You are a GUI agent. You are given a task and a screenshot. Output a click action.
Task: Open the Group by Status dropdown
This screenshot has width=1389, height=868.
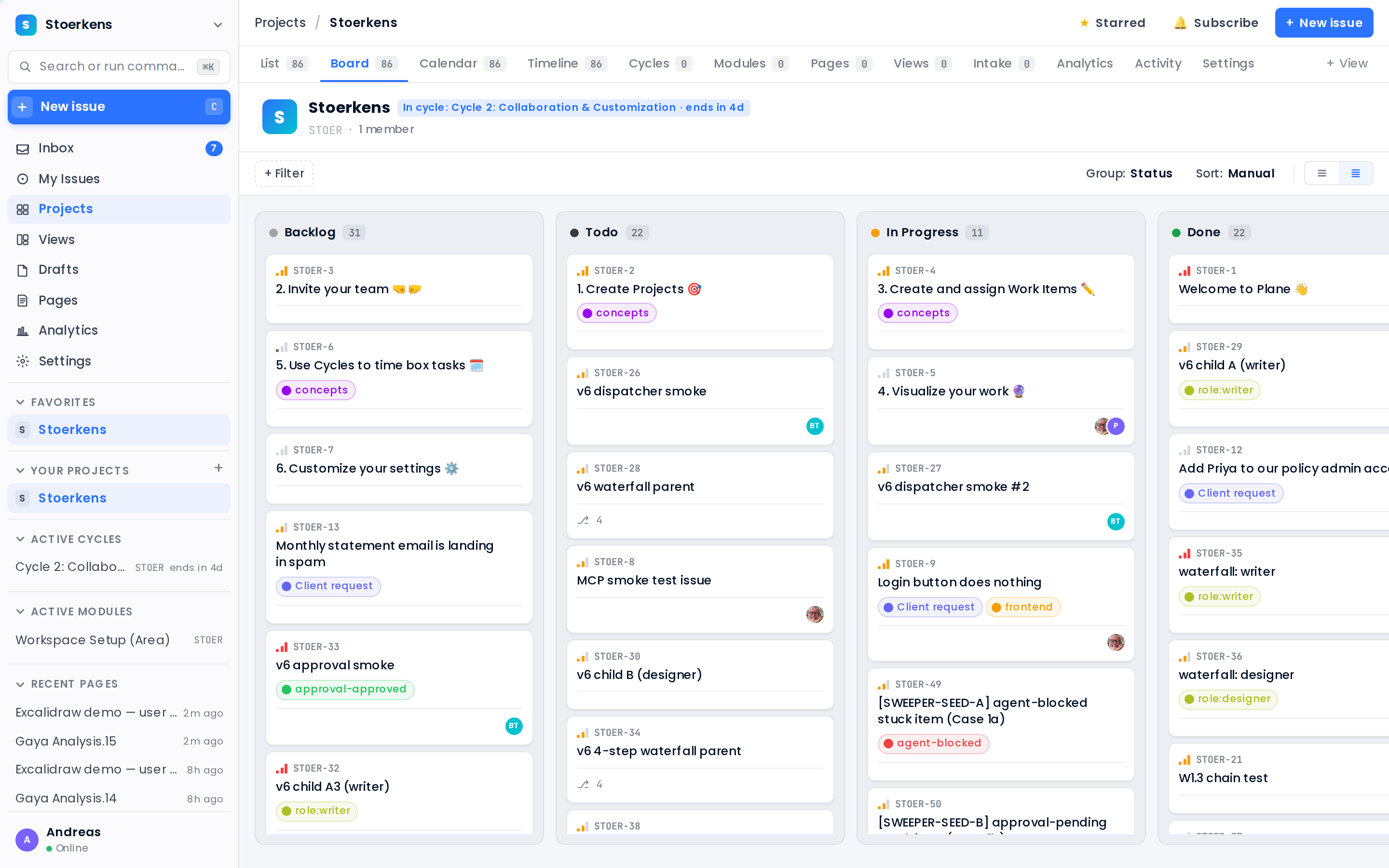coord(1129,174)
